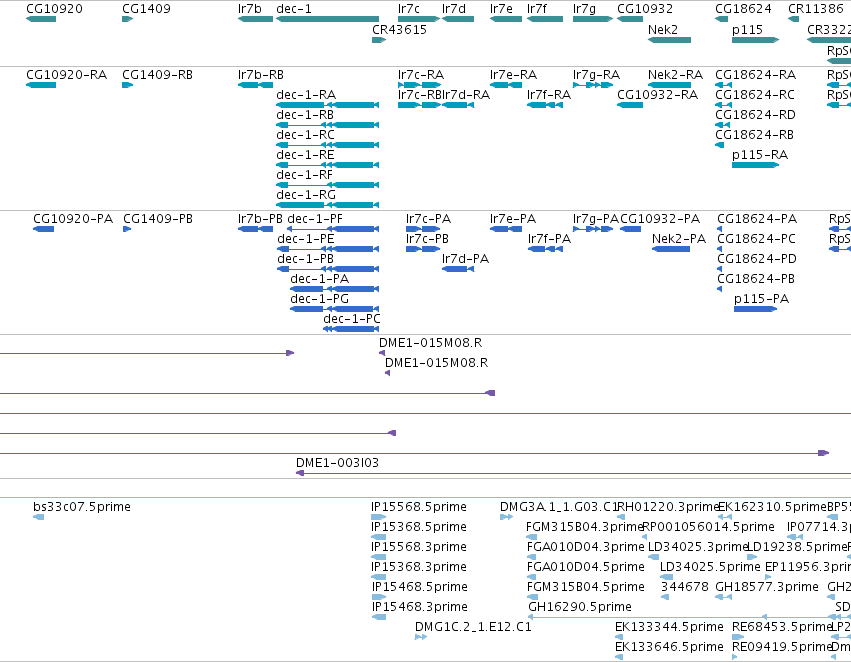Open transcript Ir7c-RA label
The image size is (851, 662).
tap(421, 74)
